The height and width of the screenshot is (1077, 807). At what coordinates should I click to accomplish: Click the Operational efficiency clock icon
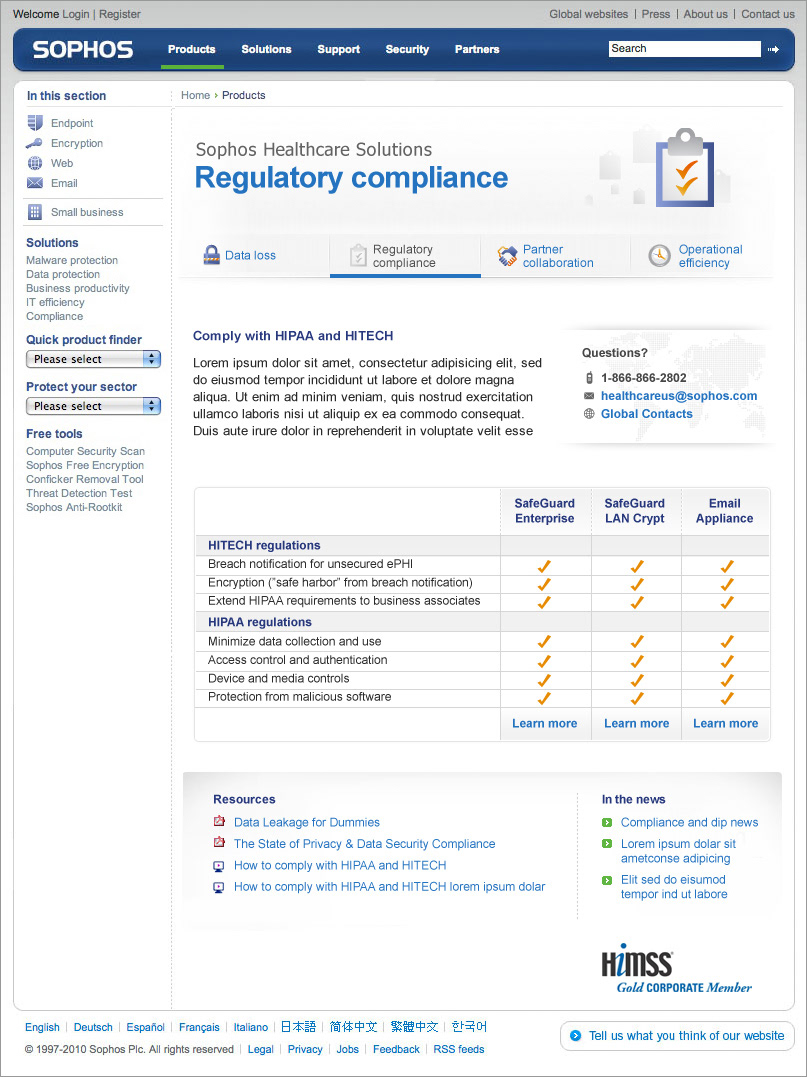click(x=659, y=256)
